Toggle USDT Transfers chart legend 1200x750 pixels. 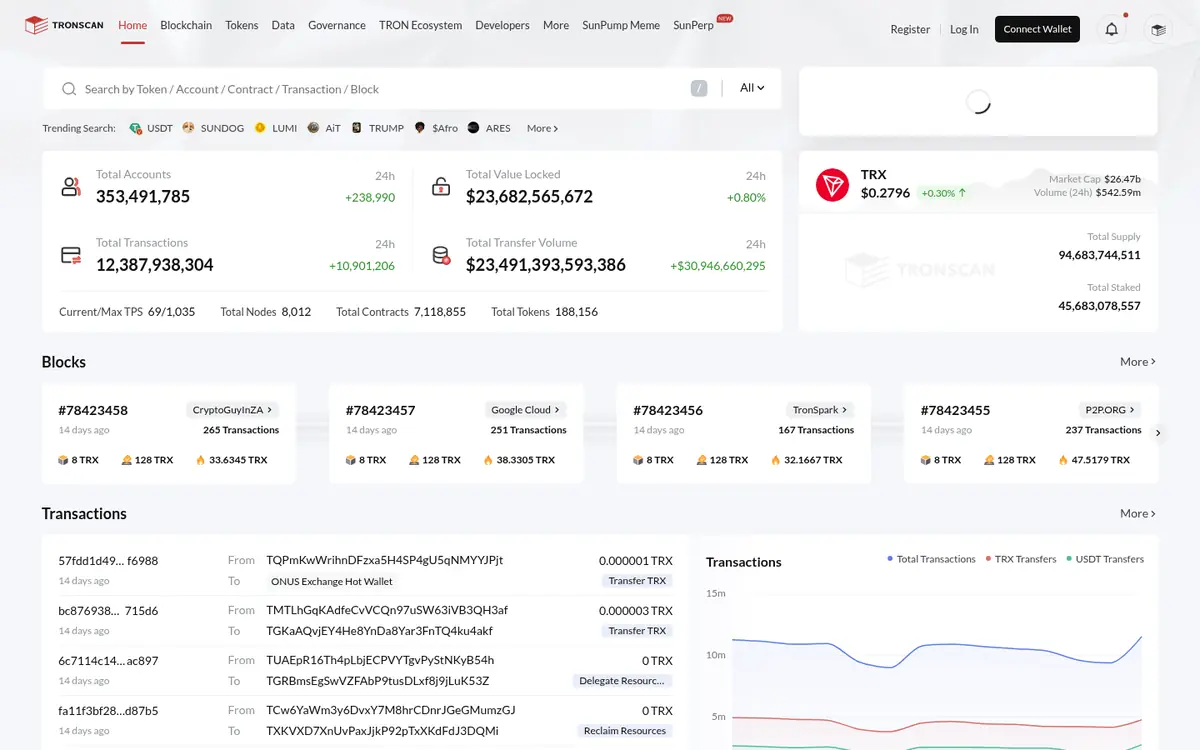[x=1105, y=559]
